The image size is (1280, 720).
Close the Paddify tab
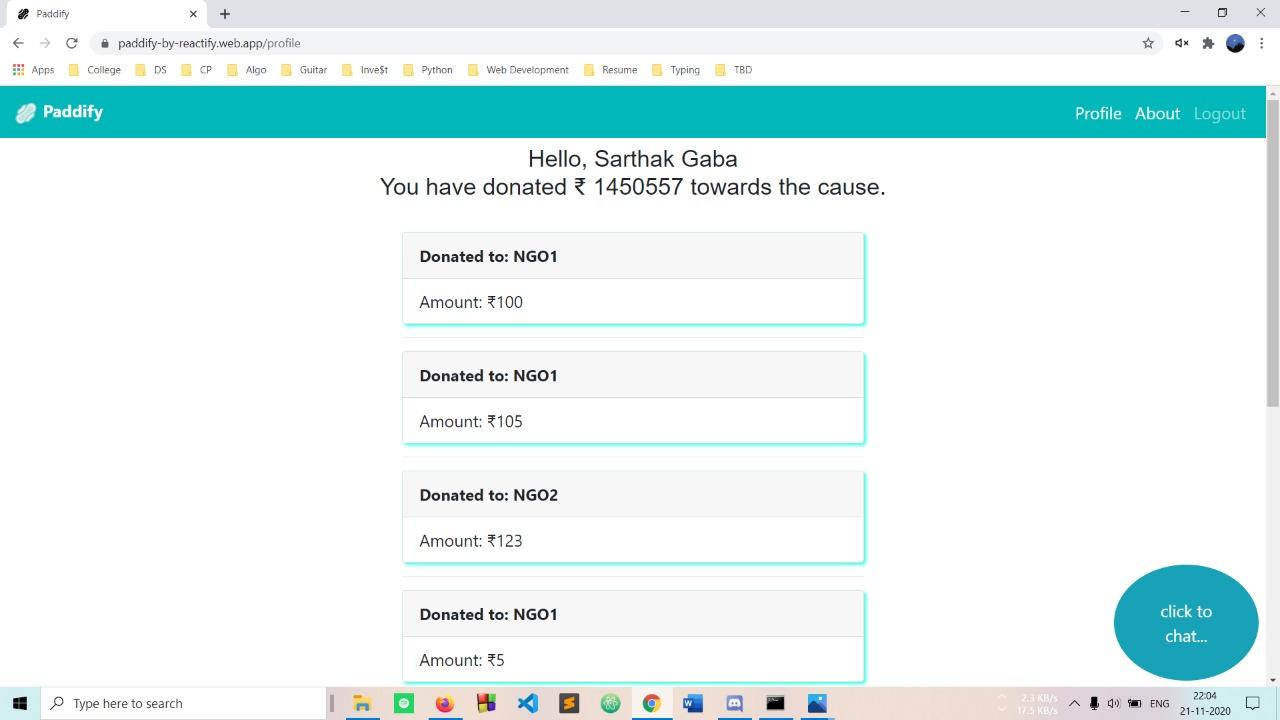(193, 14)
